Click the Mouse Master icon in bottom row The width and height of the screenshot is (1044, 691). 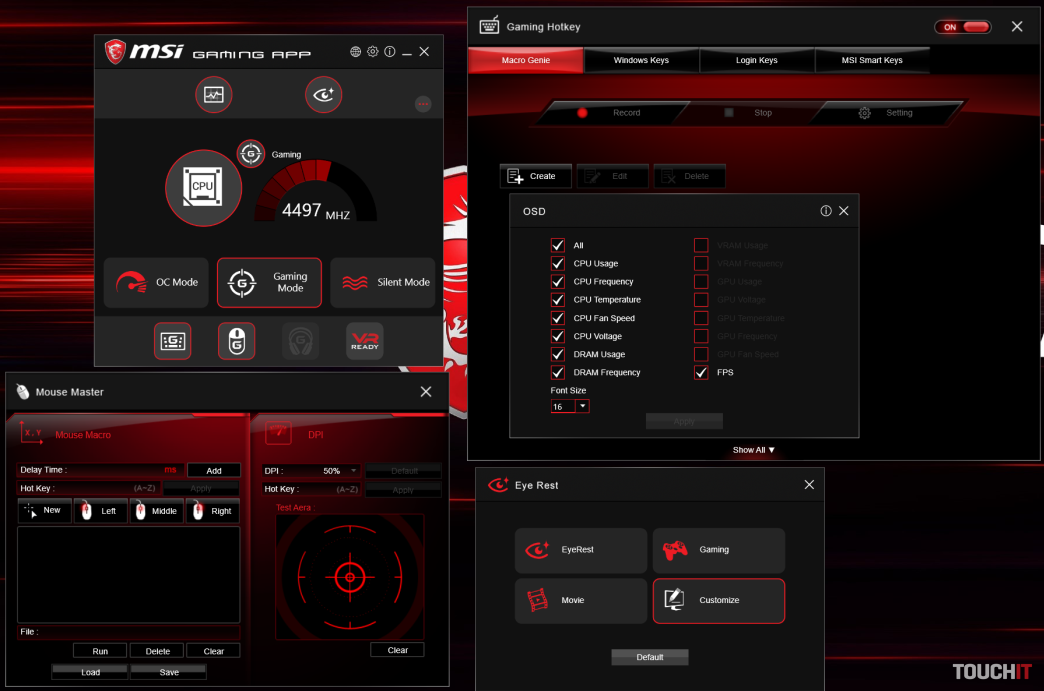click(x=236, y=341)
